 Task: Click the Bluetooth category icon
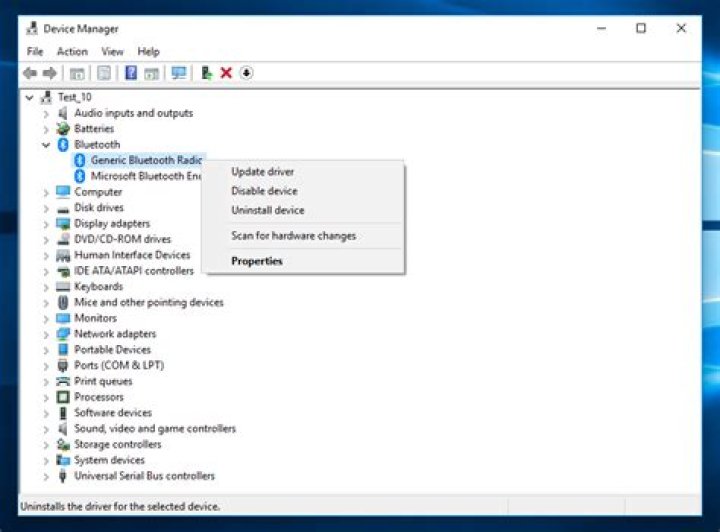coord(63,145)
